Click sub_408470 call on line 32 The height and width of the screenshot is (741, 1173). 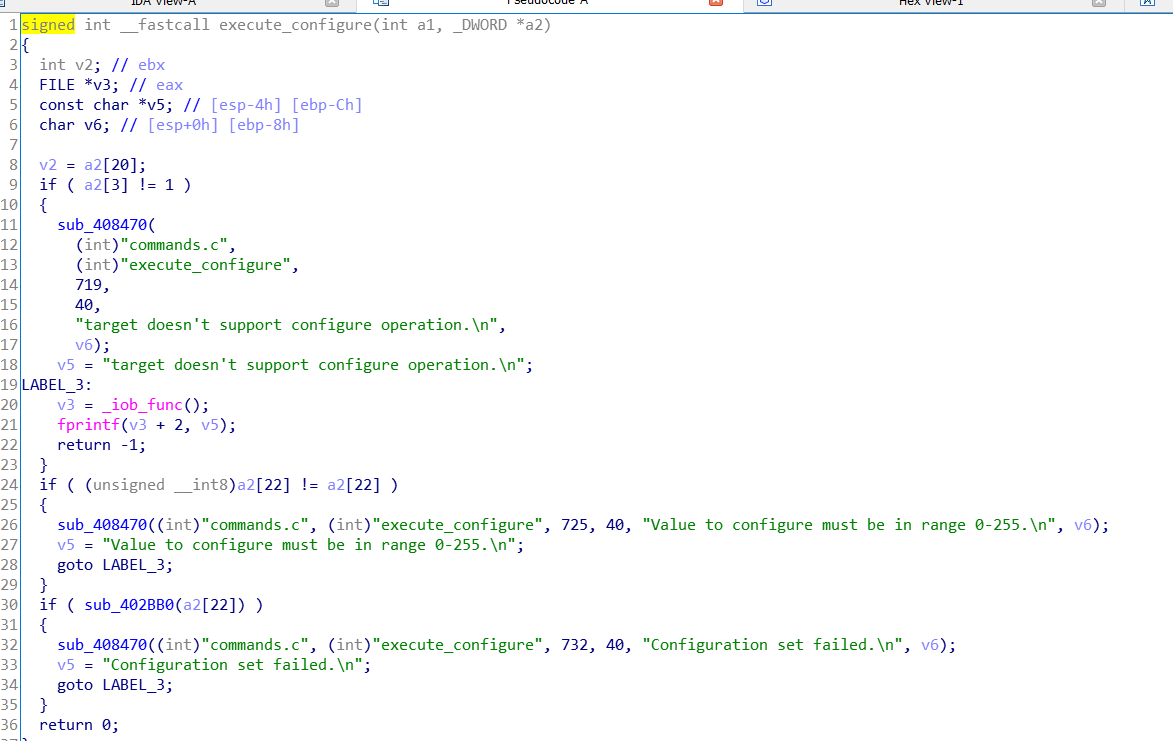point(102,645)
